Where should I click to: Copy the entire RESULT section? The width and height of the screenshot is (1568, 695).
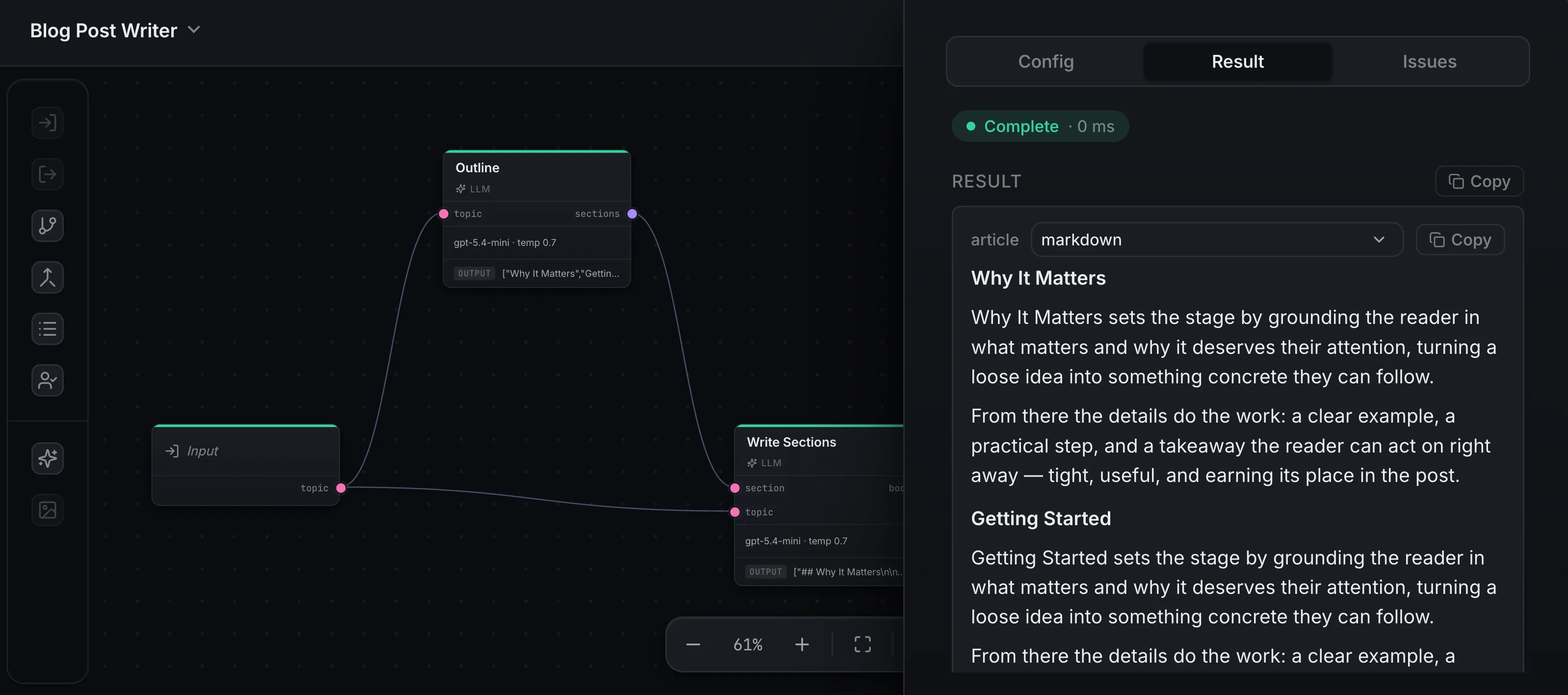pyautogui.click(x=1479, y=182)
